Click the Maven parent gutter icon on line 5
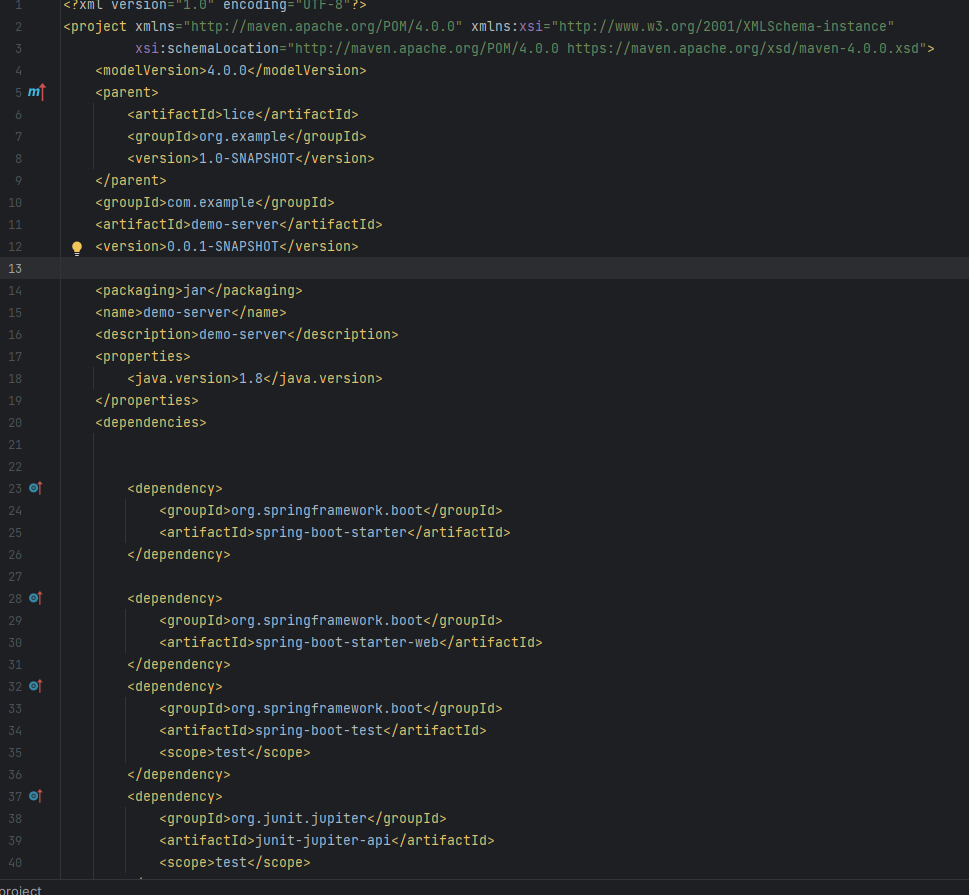The height and width of the screenshot is (895, 969). [36, 92]
